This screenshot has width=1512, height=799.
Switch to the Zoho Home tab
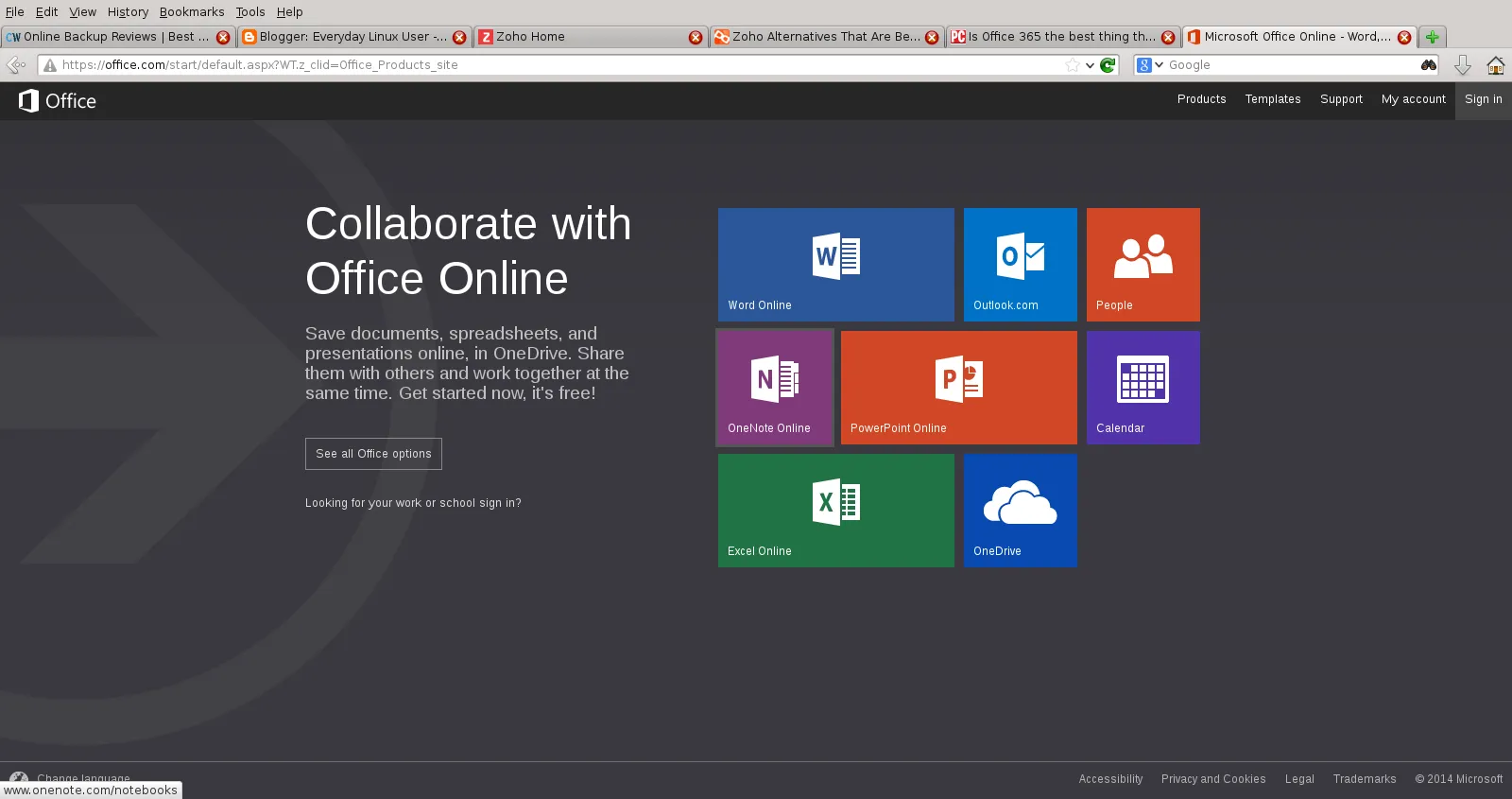click(586, 37)
